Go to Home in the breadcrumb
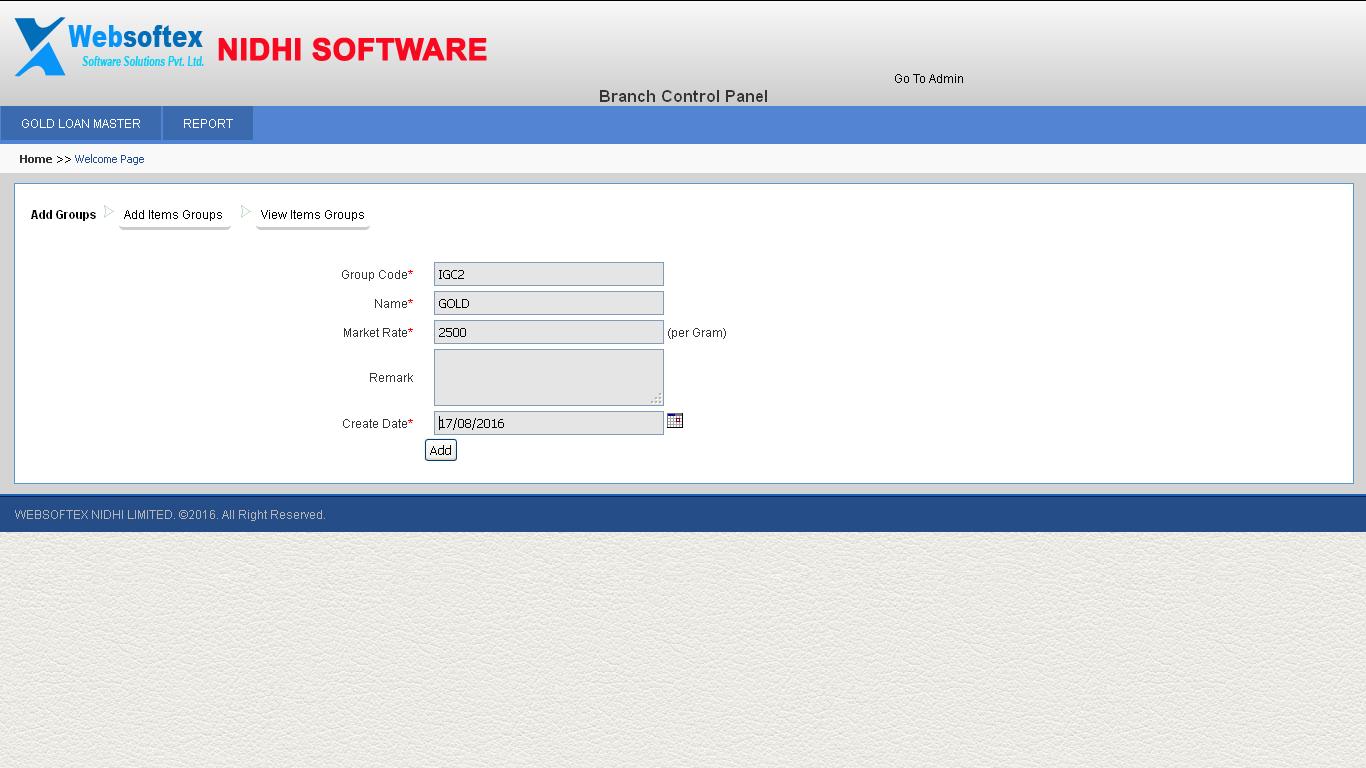This screenshot has width=1366, height=768. 35,159
